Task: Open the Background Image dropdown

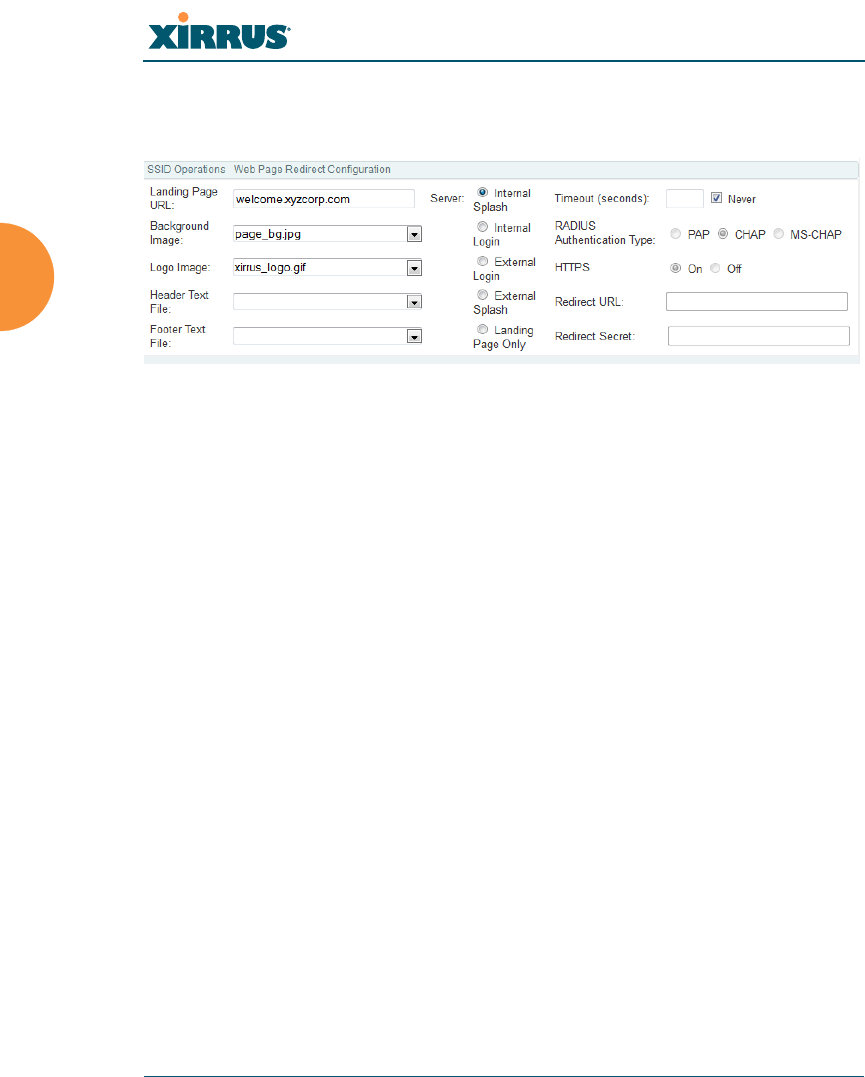Action: pyautogui.click(x=414, y=234)
